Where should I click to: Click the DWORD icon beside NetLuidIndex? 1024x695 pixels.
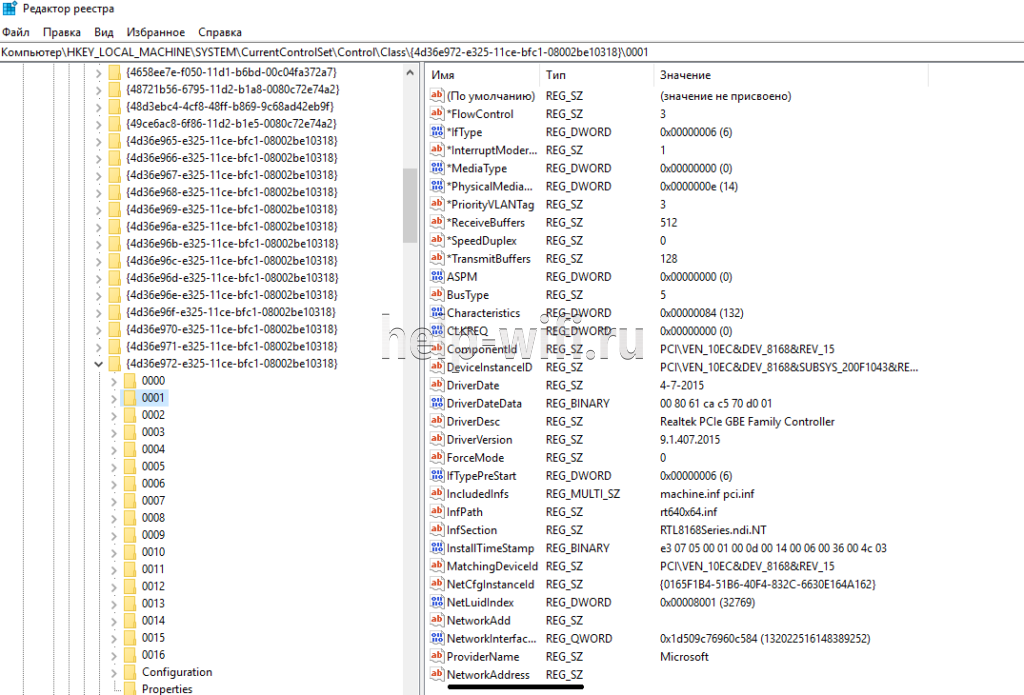pyautogui.click(x=436, y=603)
